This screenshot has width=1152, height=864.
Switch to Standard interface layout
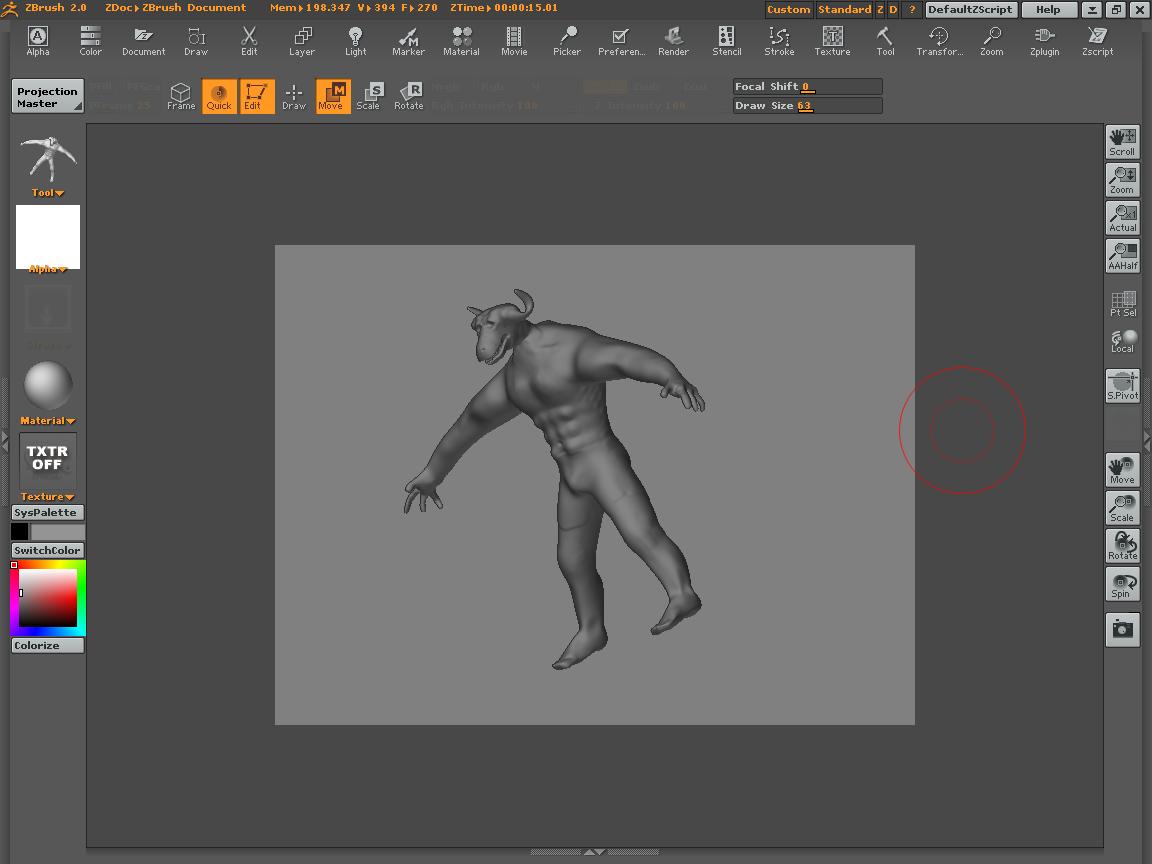point(844,10)
